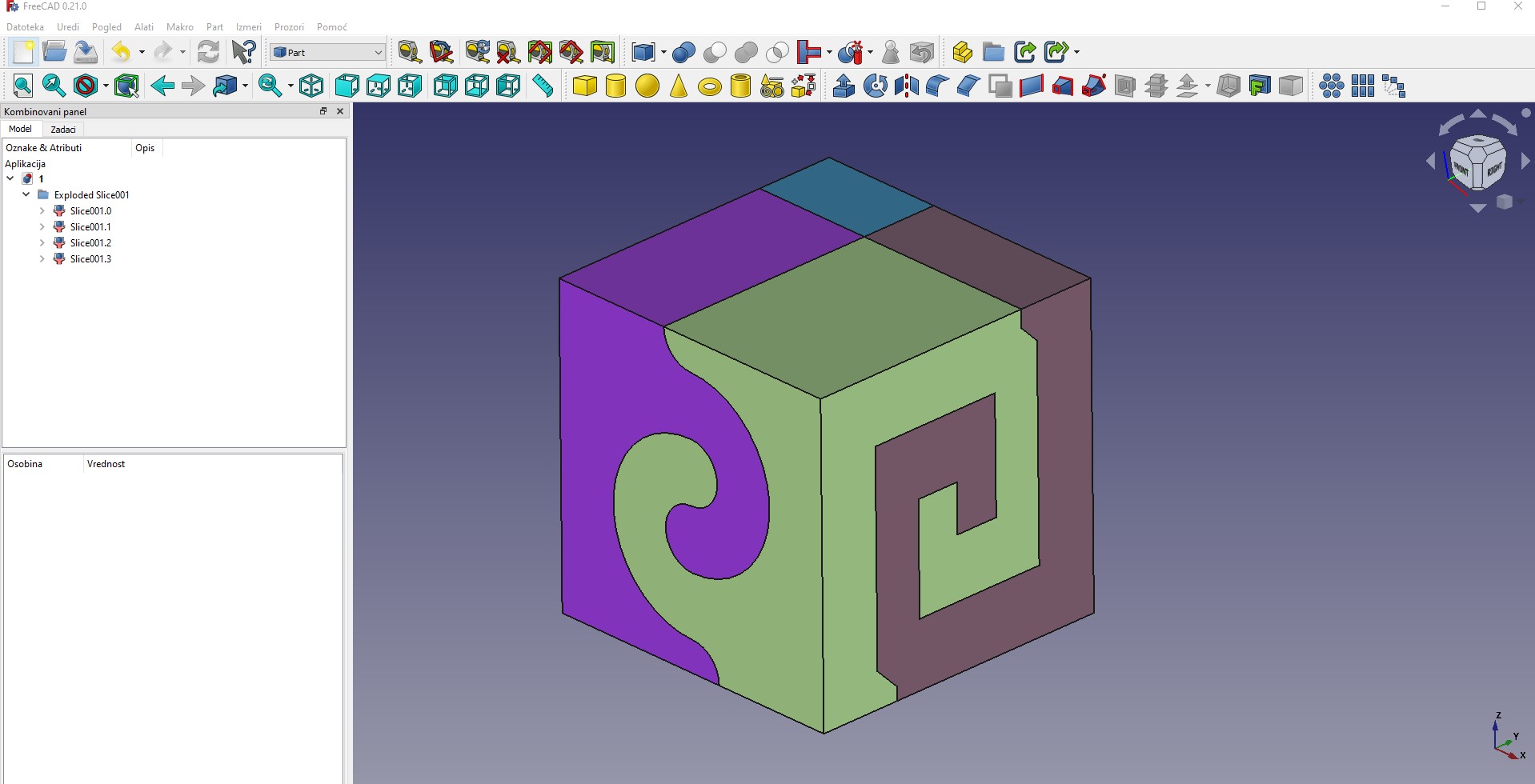Switch to the Zadaci tab
This screenshot has width=1535, height=784.
click(63, 129)
